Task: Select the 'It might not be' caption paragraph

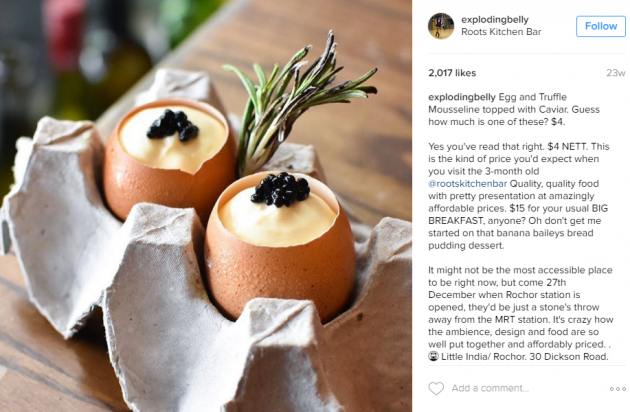Action: 521,313
